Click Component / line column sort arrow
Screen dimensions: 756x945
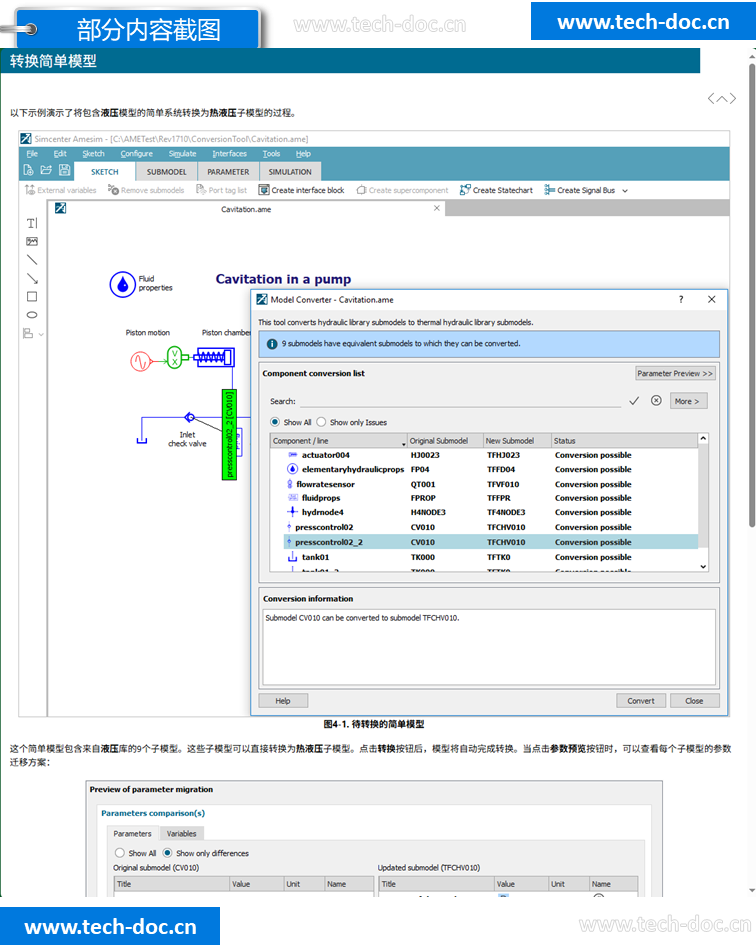(x=403, y=444)
